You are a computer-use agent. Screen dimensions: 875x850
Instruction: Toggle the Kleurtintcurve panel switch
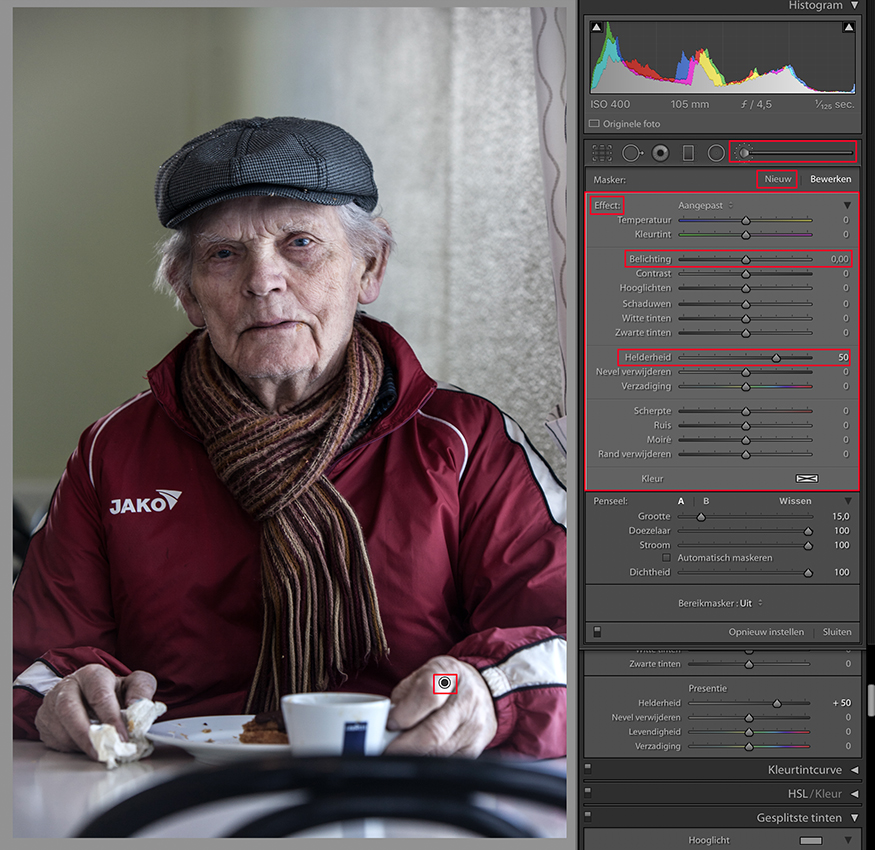(x=588, y=769)
